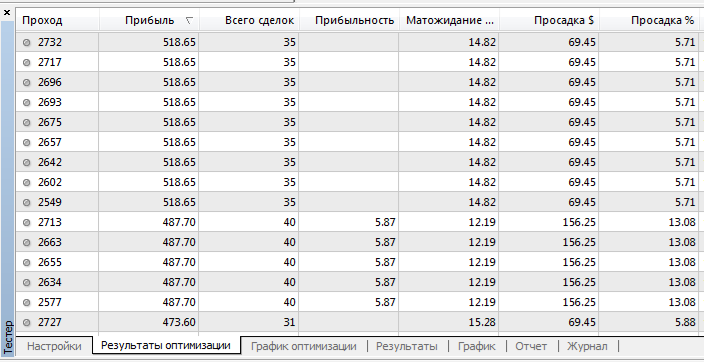Open the Результаты tab
This screenshot has width=704, height=362.
coord(407,346)
